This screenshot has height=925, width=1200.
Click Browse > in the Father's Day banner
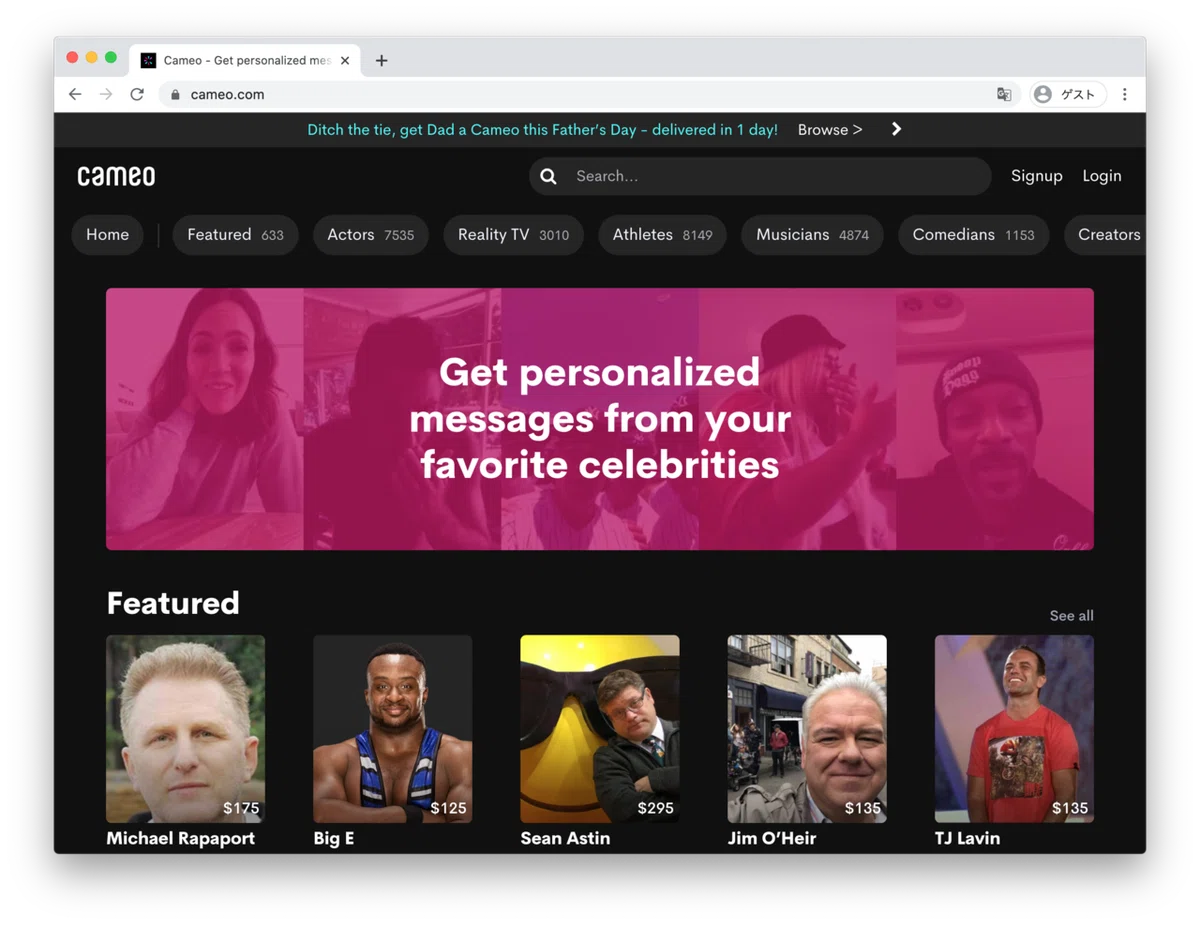click(x=830, y=129)
